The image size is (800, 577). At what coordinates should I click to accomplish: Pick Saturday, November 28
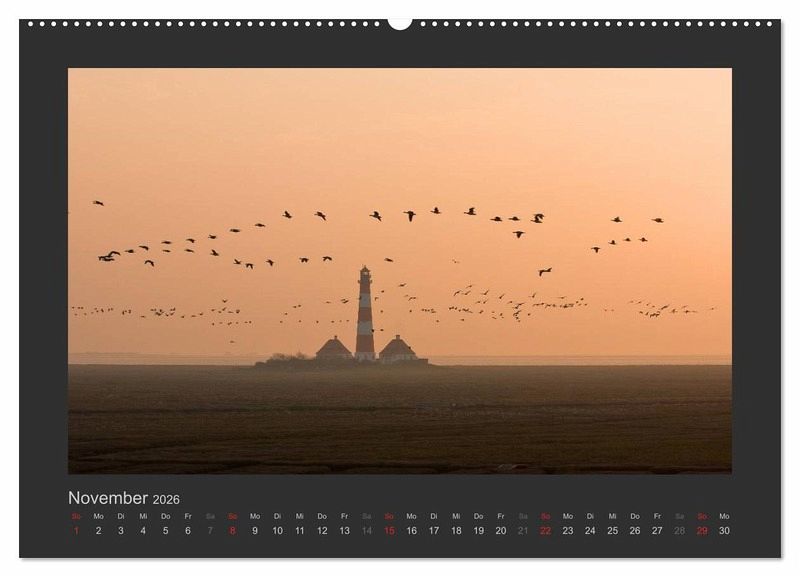680,531
